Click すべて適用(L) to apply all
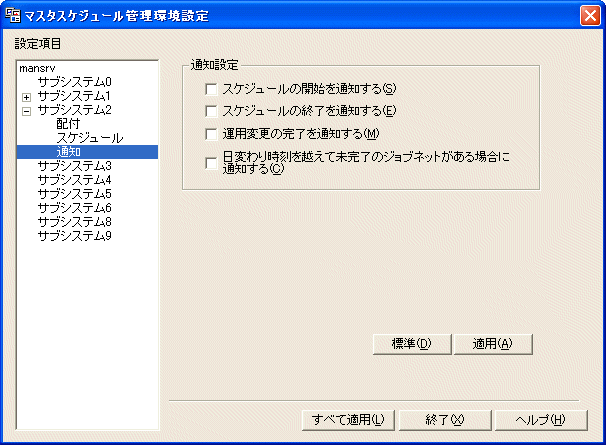The width and height of the screenshot is (606, 445). pos(348,419)
